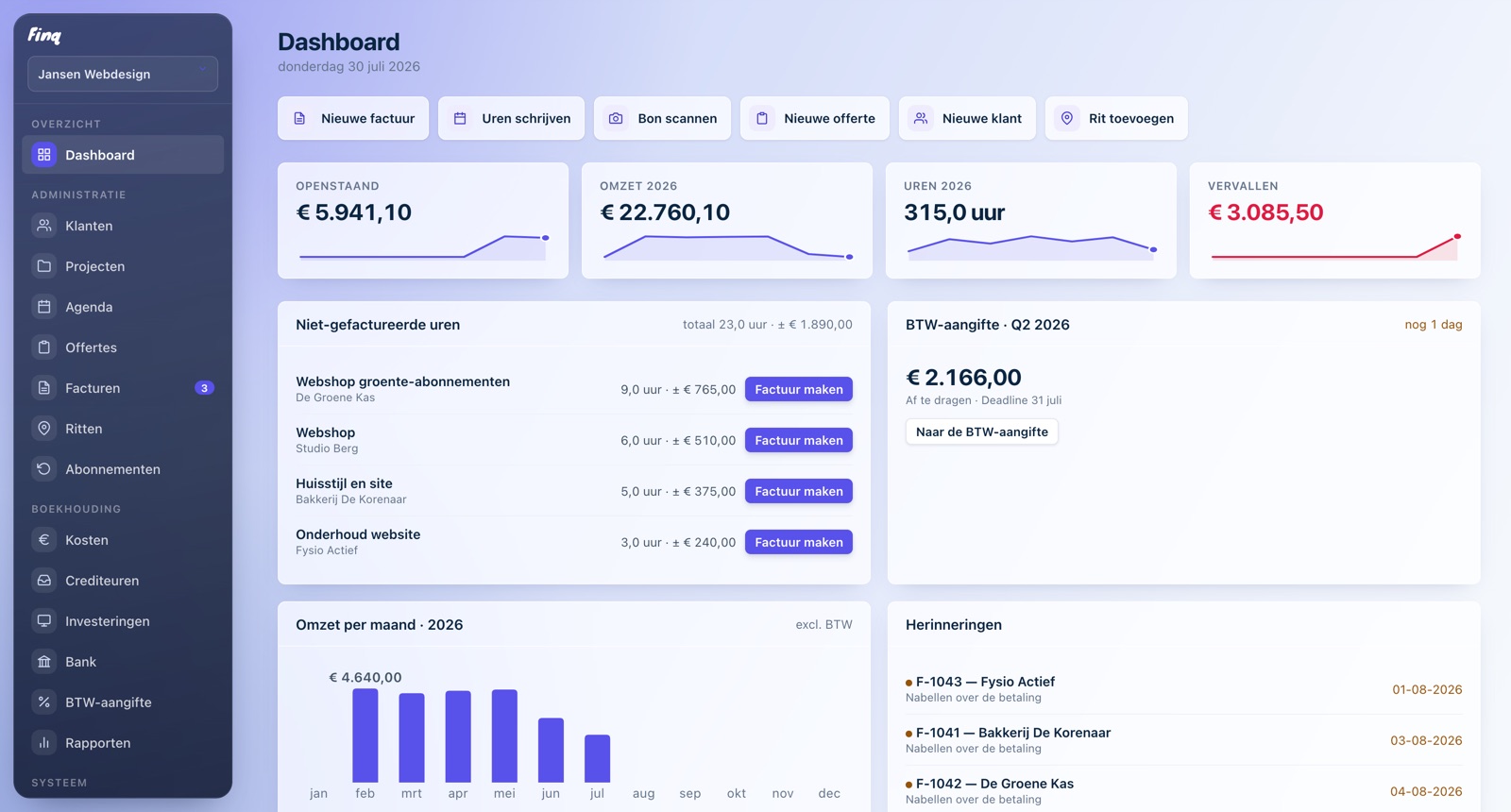Click the mei bar in omzet chart
This screenshot has height=812, width=1511.
(505, 736)
